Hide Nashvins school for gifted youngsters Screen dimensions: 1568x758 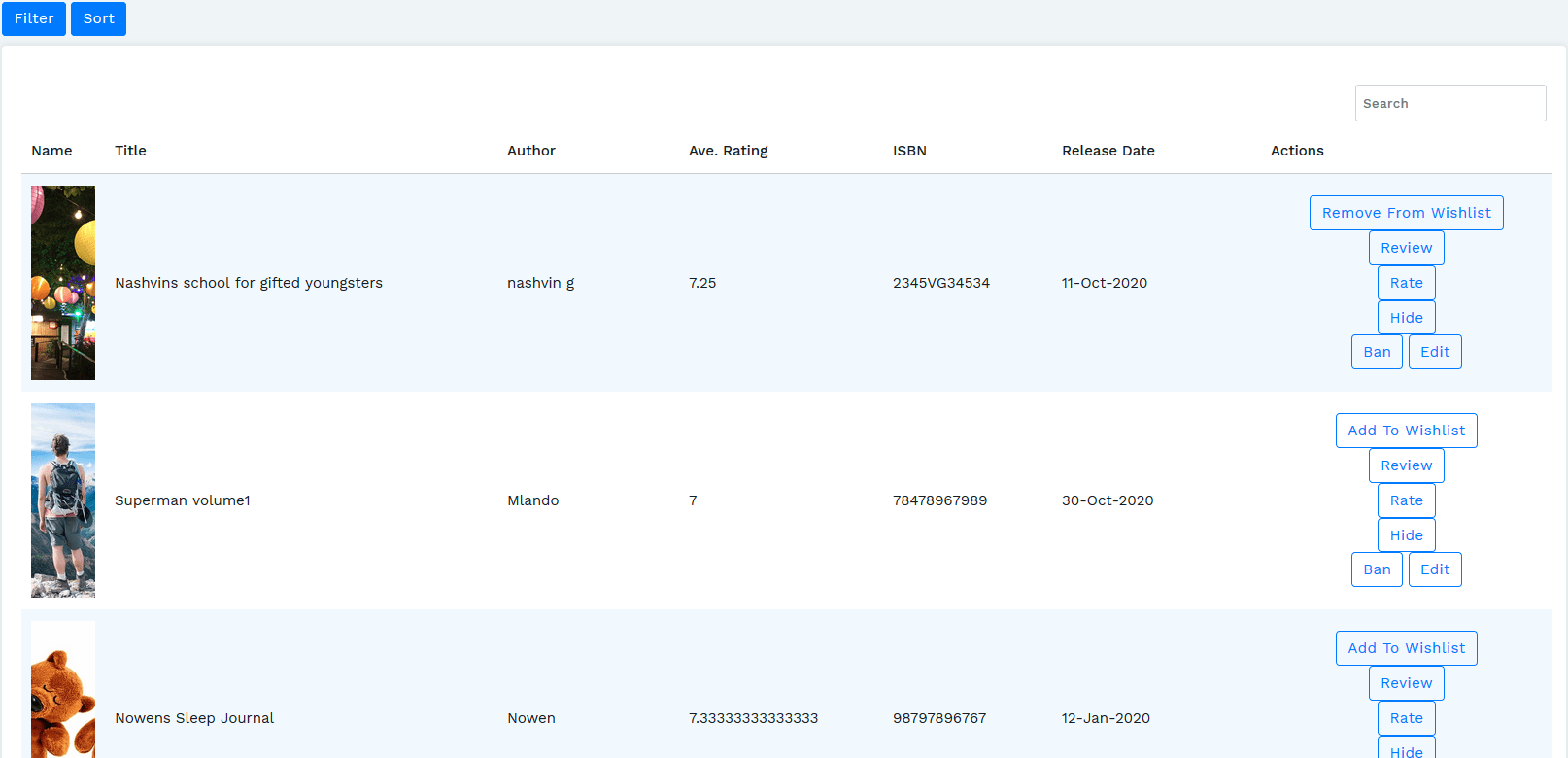[x=1406, y=318]
